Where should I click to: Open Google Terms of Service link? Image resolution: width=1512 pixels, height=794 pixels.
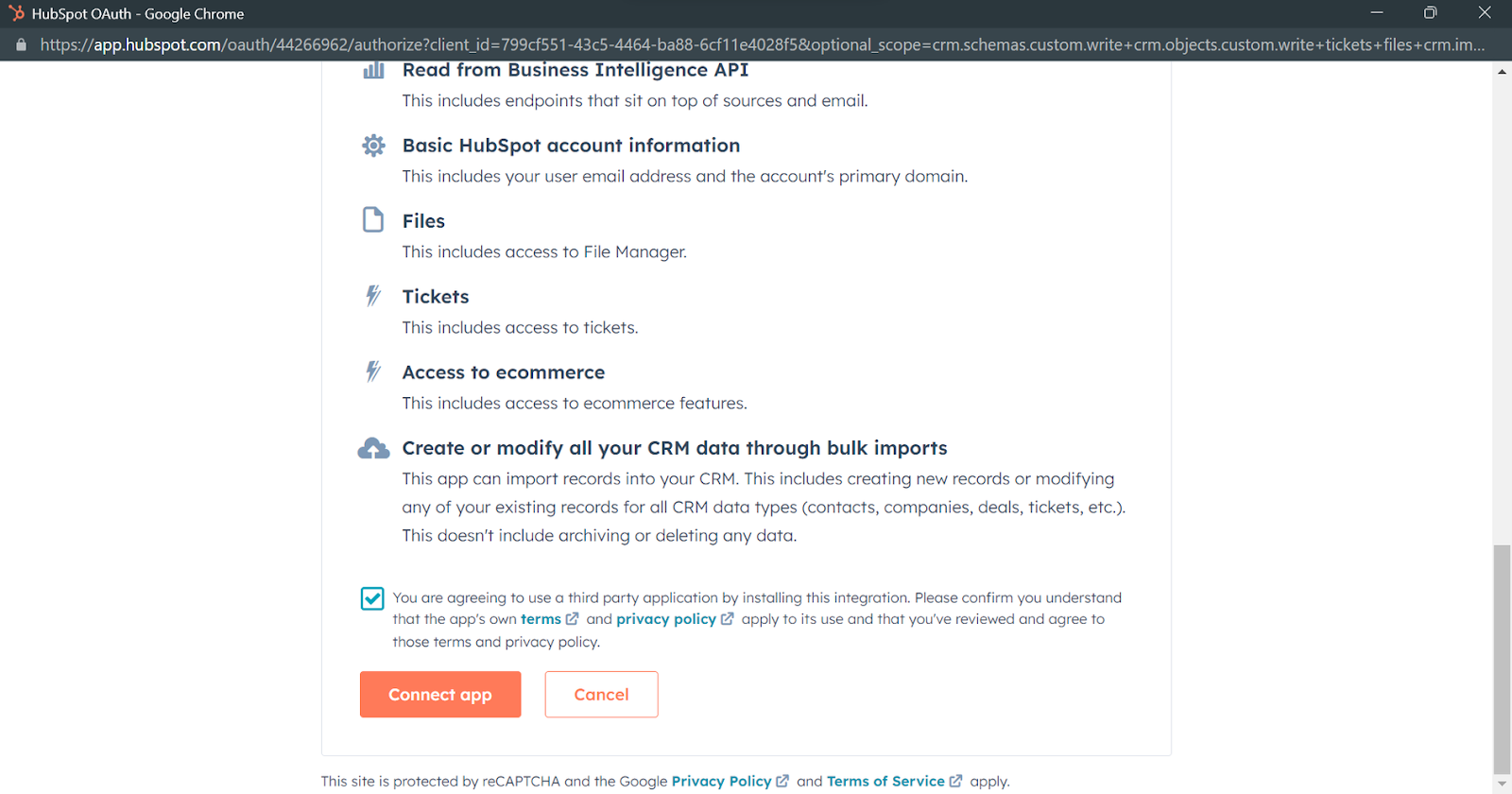coord(885,781)
